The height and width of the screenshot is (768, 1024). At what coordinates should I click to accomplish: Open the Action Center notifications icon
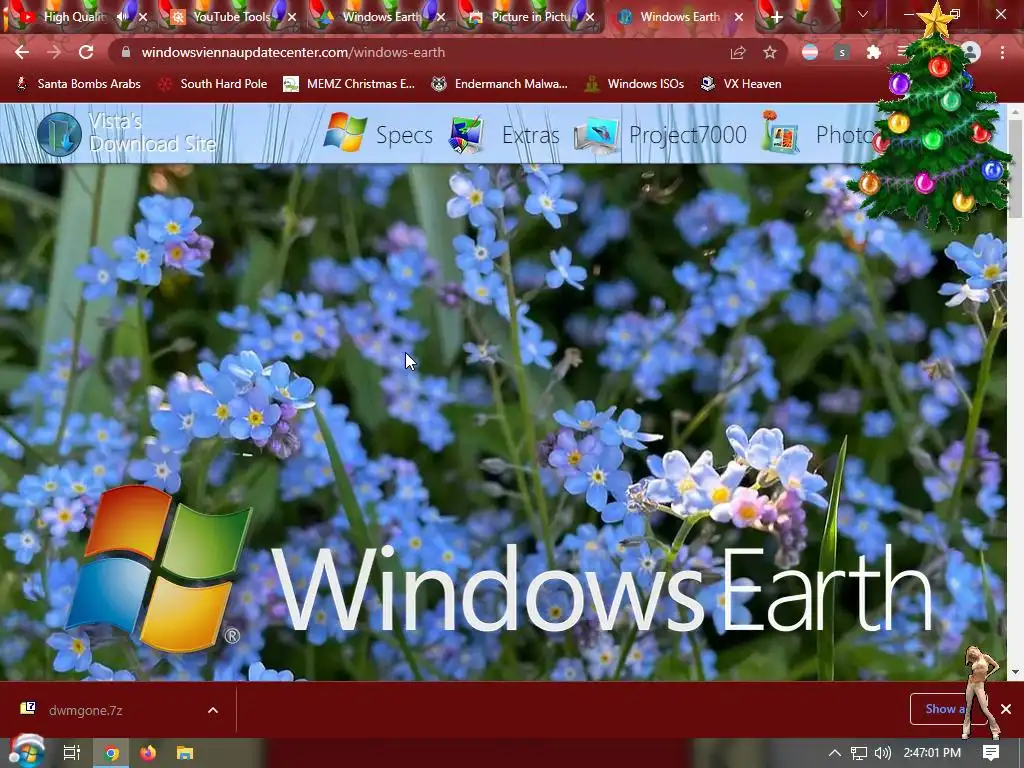[991, 753]
